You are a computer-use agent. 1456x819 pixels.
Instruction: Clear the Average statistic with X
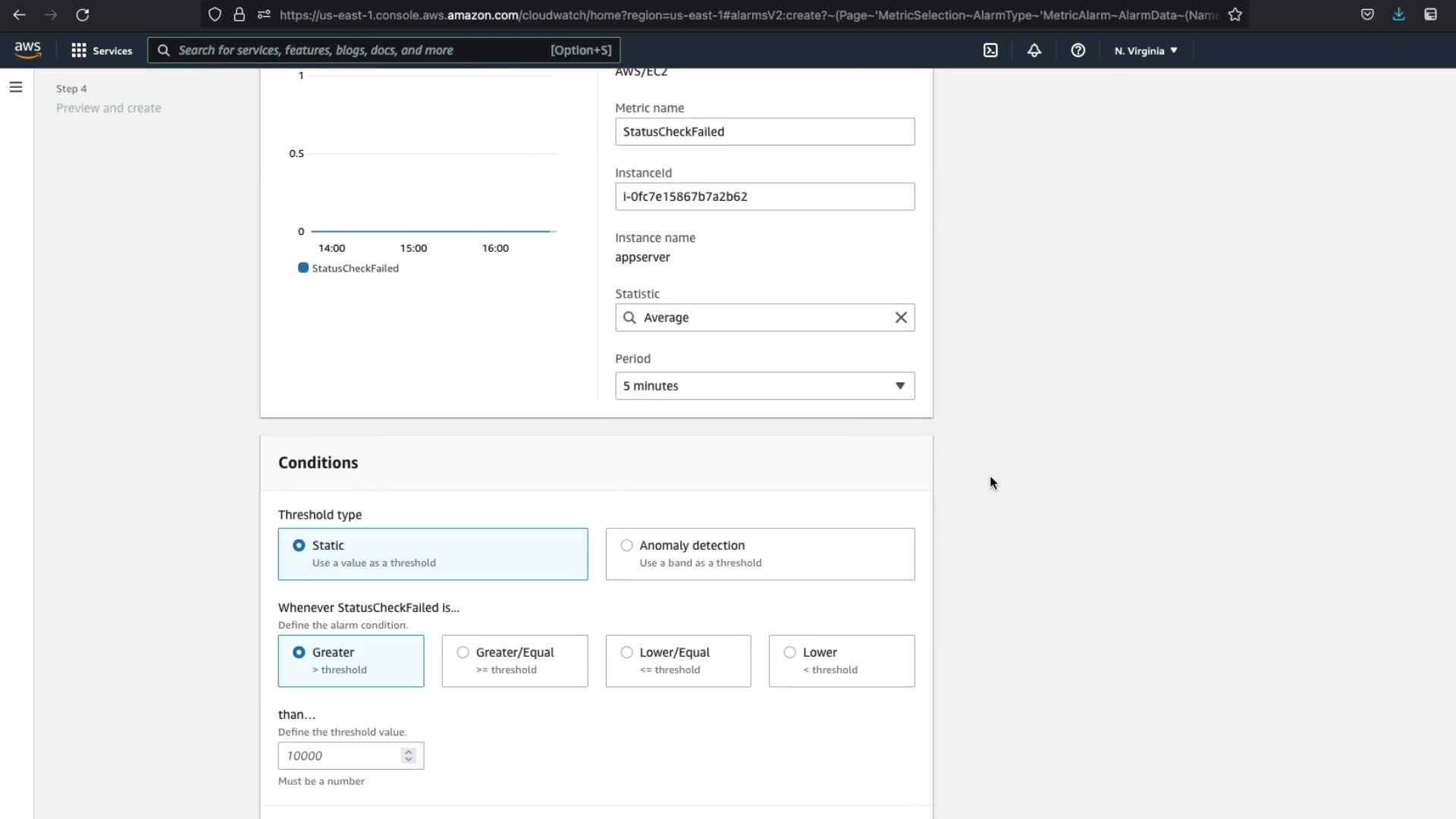click(900, 318)
